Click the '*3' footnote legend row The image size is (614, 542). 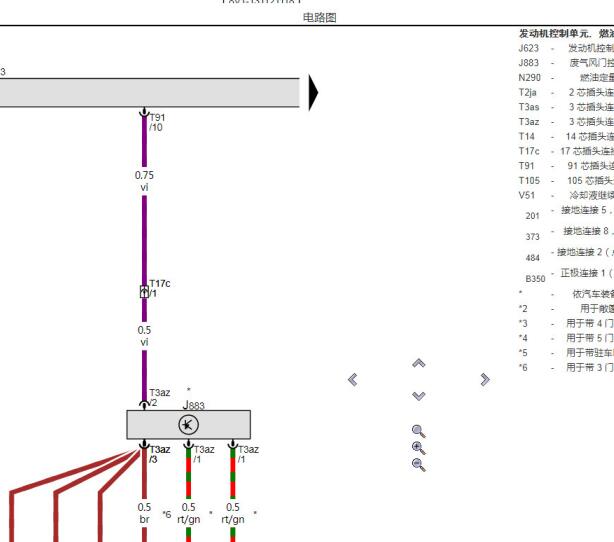tap(566, 323)
